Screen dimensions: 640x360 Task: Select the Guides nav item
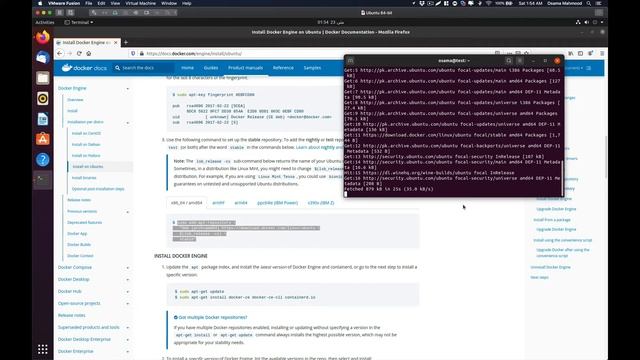point(211,68)
